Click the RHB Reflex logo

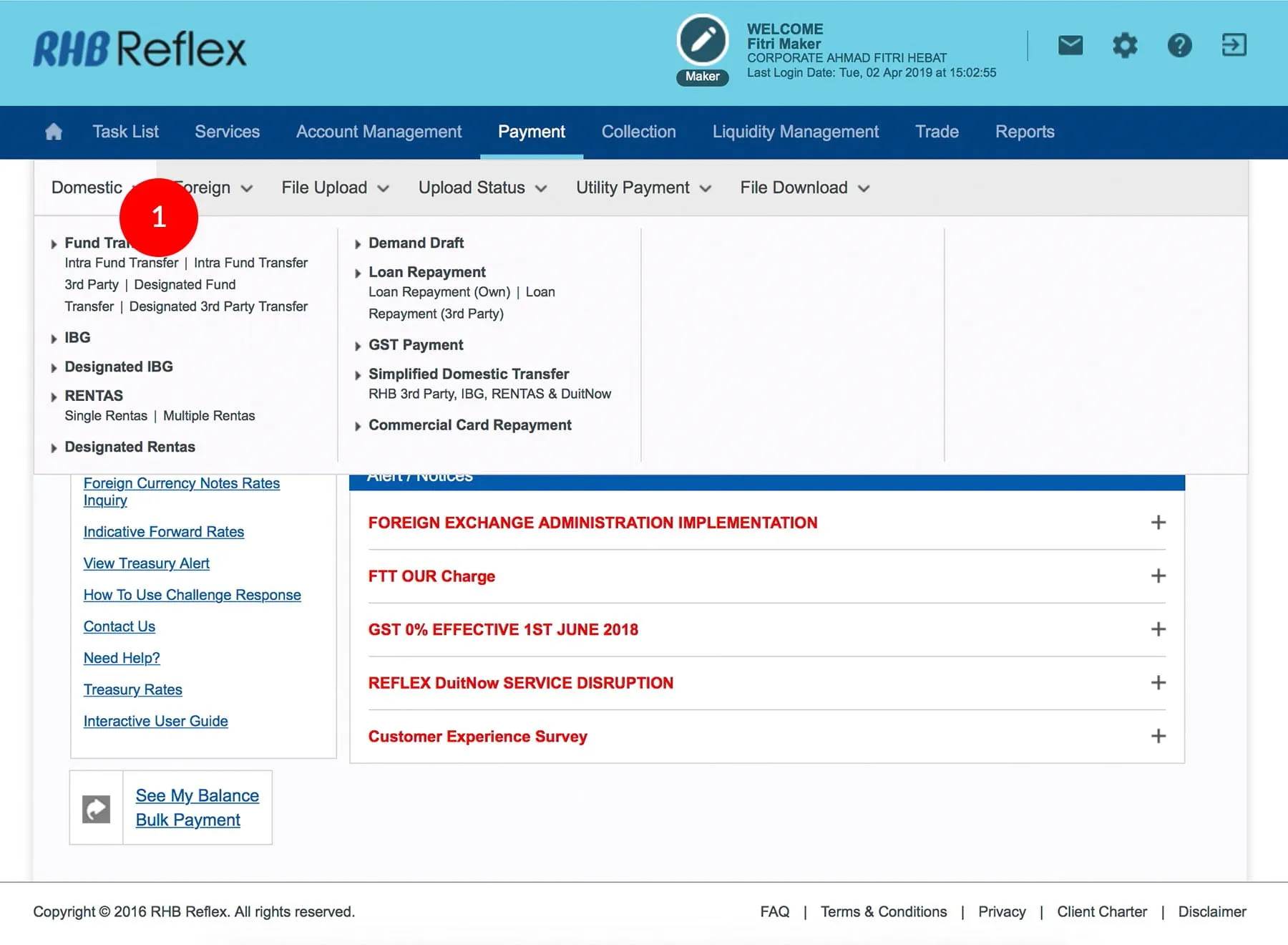tap(140, 49)
